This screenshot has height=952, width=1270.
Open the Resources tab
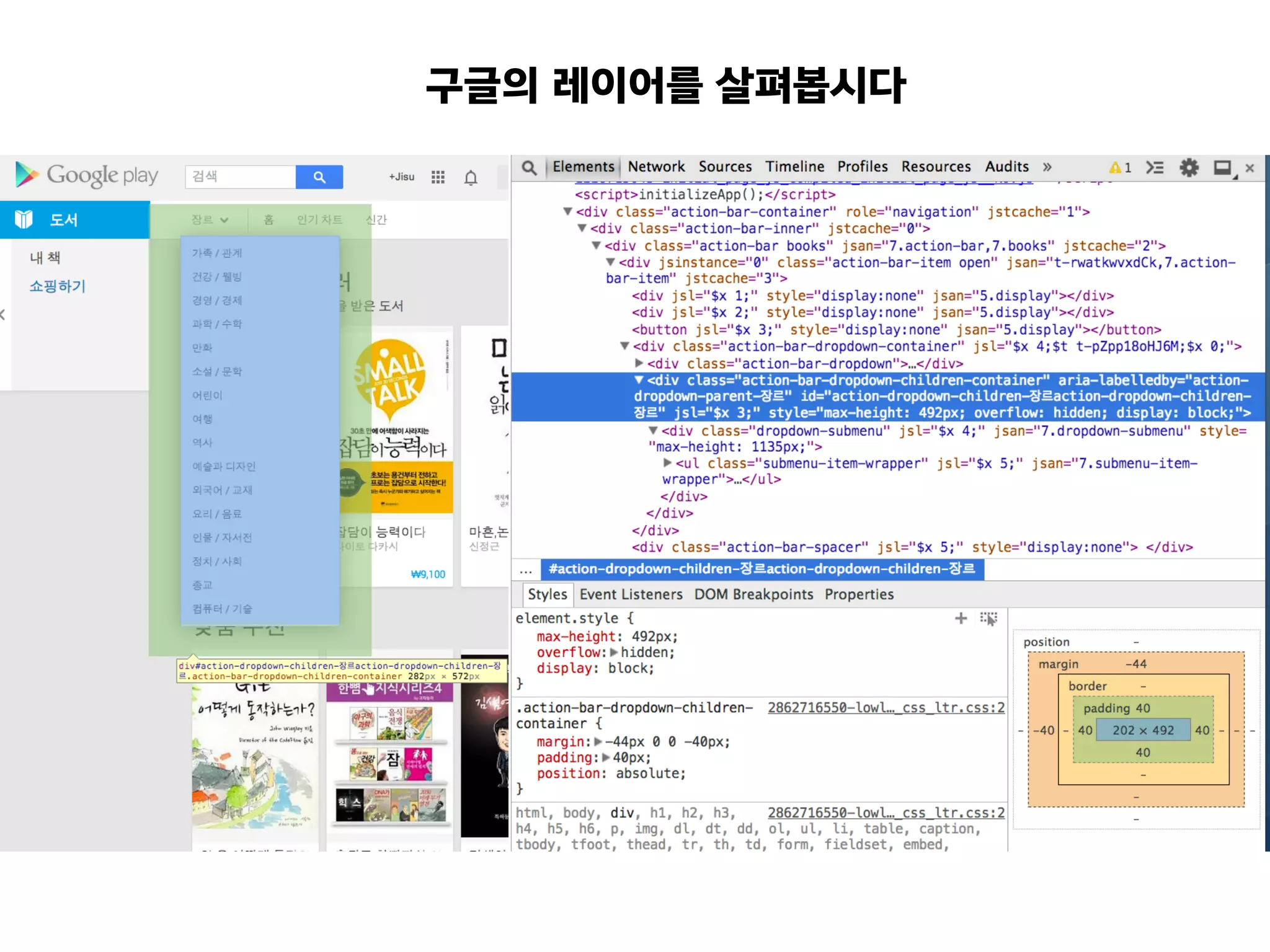[x=936, y=167]
